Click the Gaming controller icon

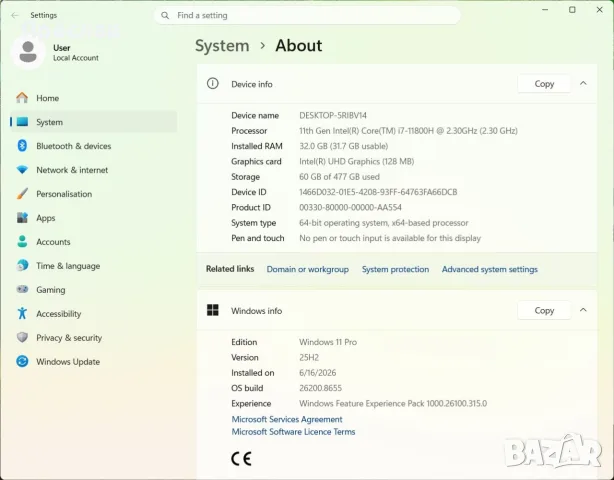click(x=22, y=289)
